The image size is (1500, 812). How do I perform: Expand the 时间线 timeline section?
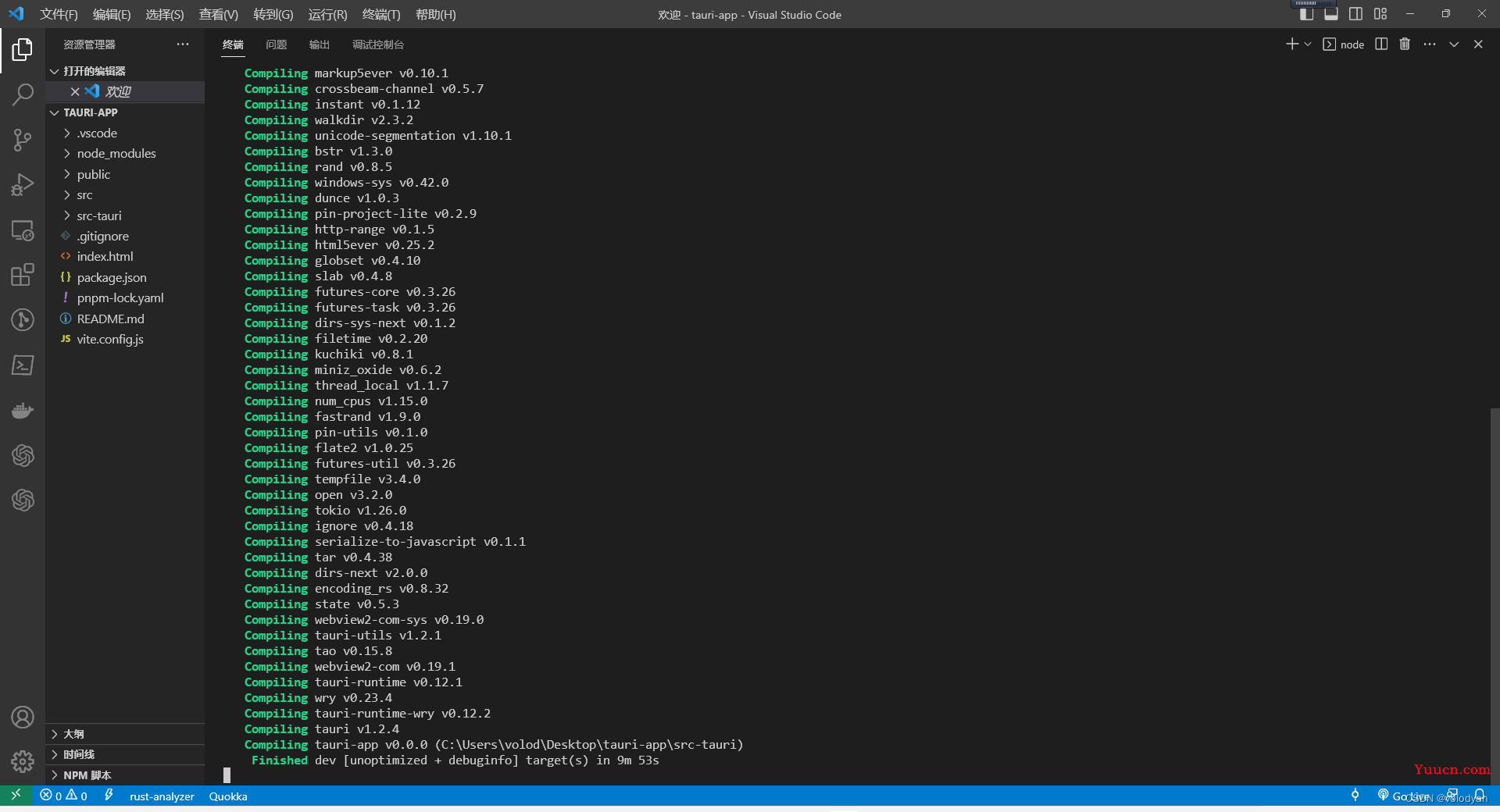[125, 754]
